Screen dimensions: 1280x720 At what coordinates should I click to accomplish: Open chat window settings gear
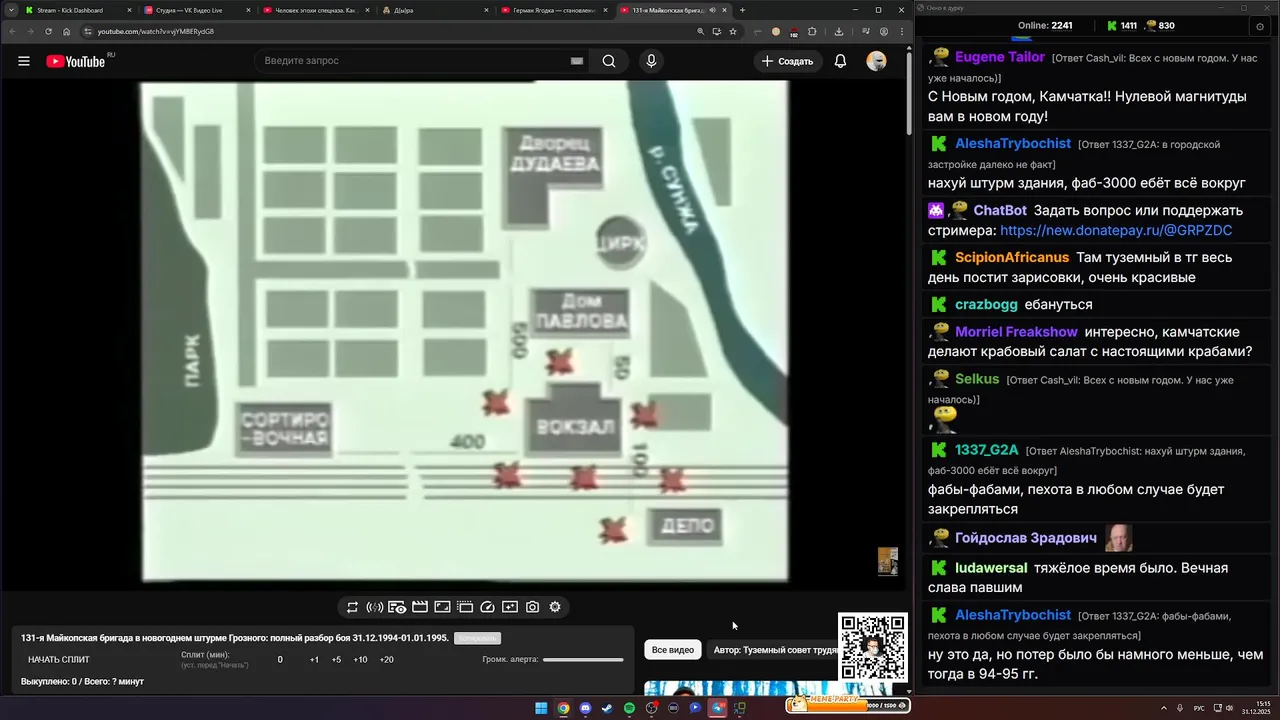(1259, 26)
